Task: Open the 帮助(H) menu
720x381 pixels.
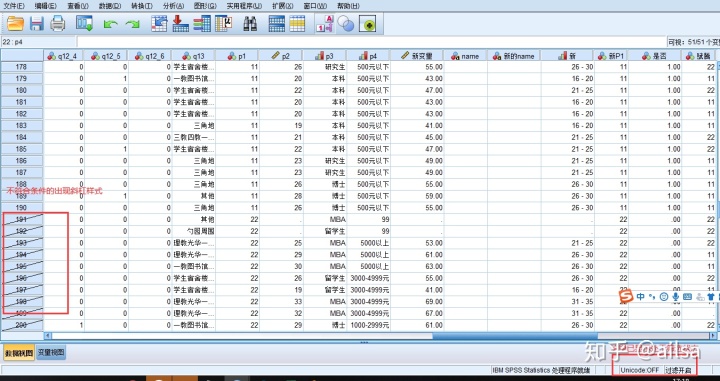Action: [348, 6]
